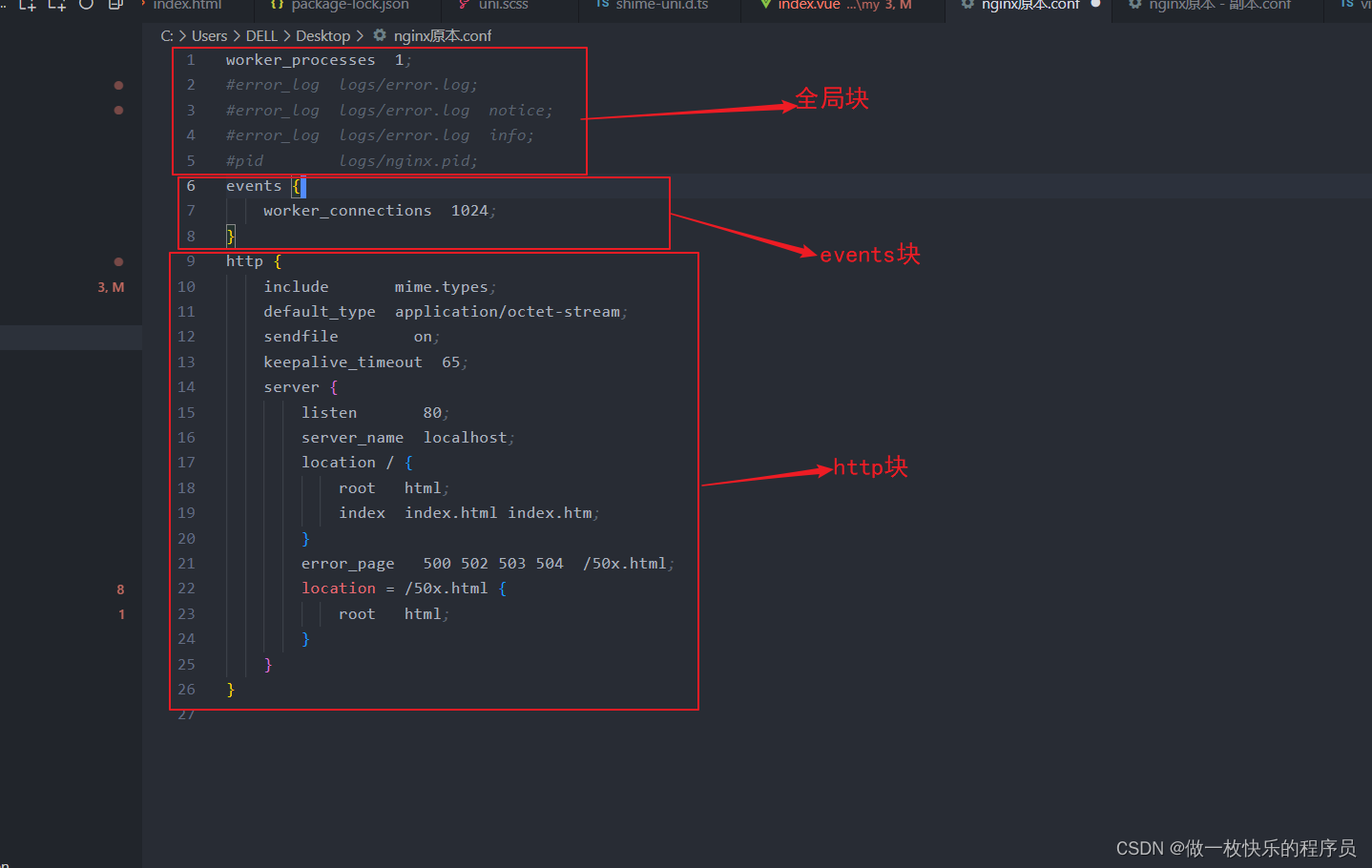Click the "sendfile" directive
1372x868 pixels.
301,337
